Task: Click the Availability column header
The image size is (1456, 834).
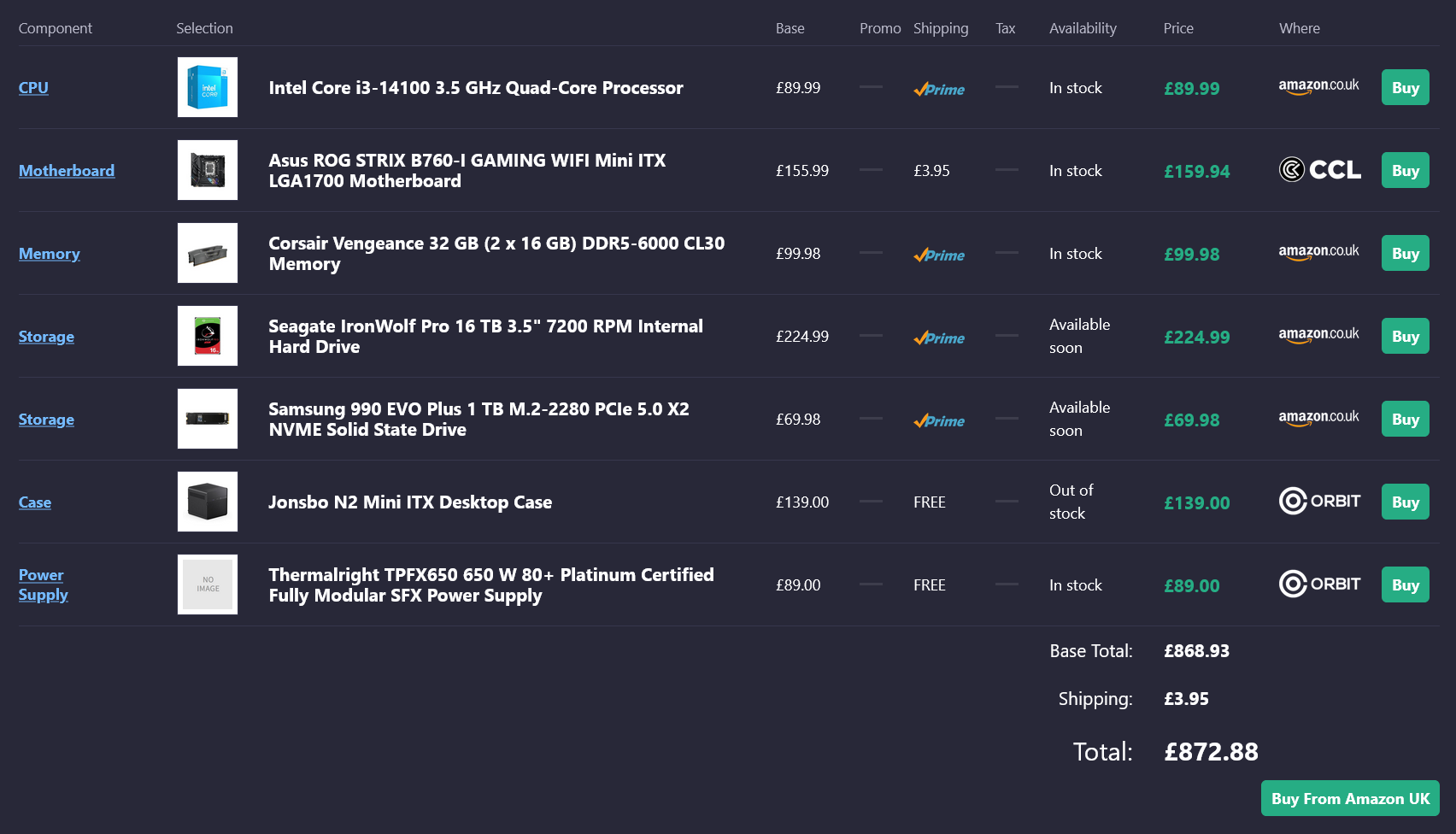Action: 1083,28
